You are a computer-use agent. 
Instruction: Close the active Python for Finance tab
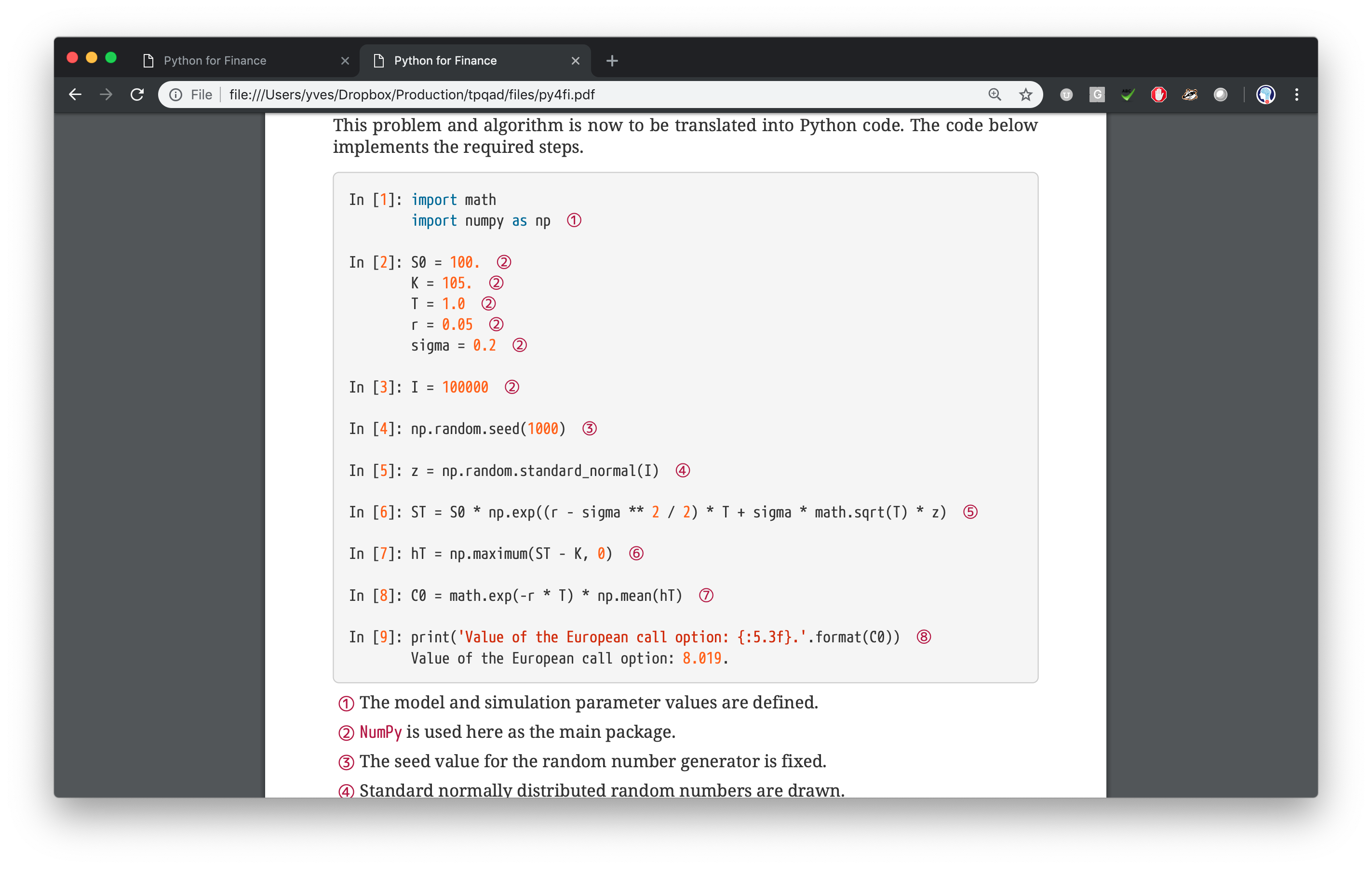576,60
